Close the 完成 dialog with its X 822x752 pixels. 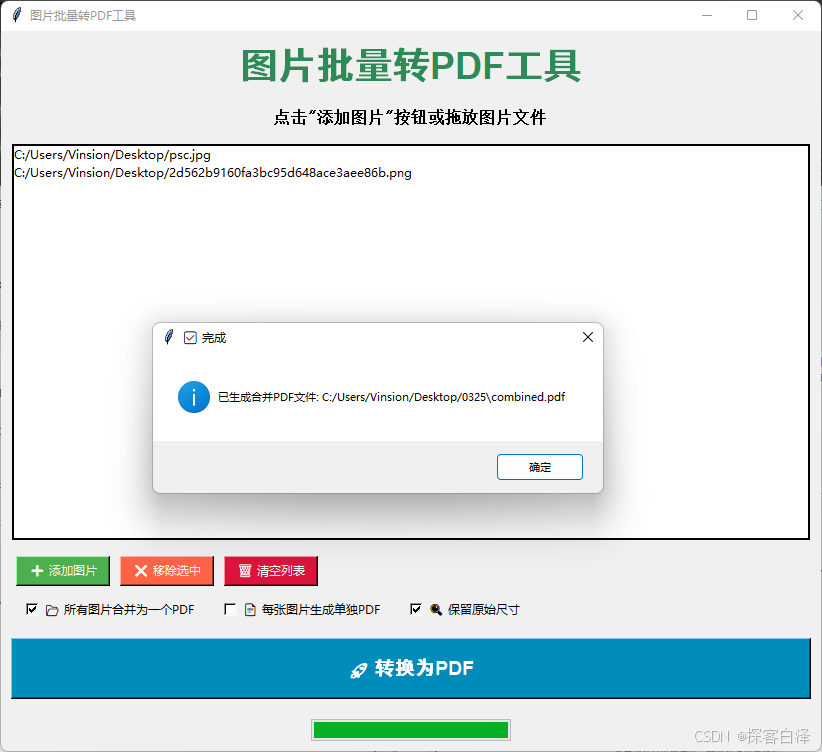[x=588, y=337]
